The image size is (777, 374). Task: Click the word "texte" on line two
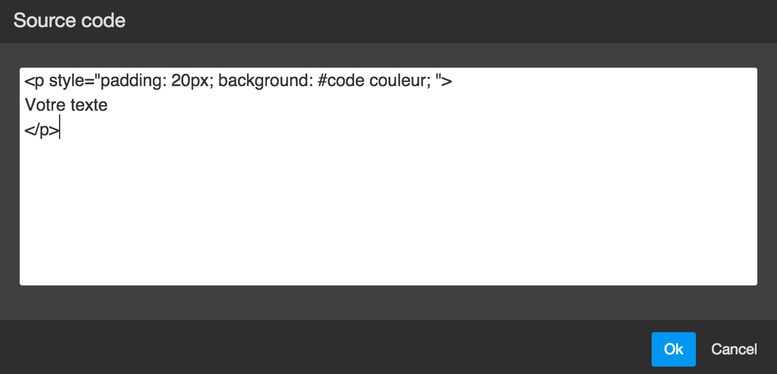pos(89,105)
